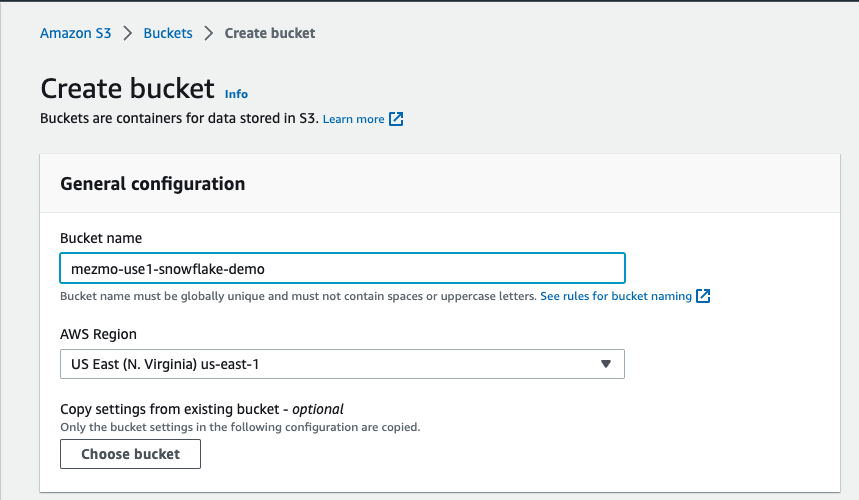Click the AWS Region label
859x500 pixels.
[x=98, y=334]
